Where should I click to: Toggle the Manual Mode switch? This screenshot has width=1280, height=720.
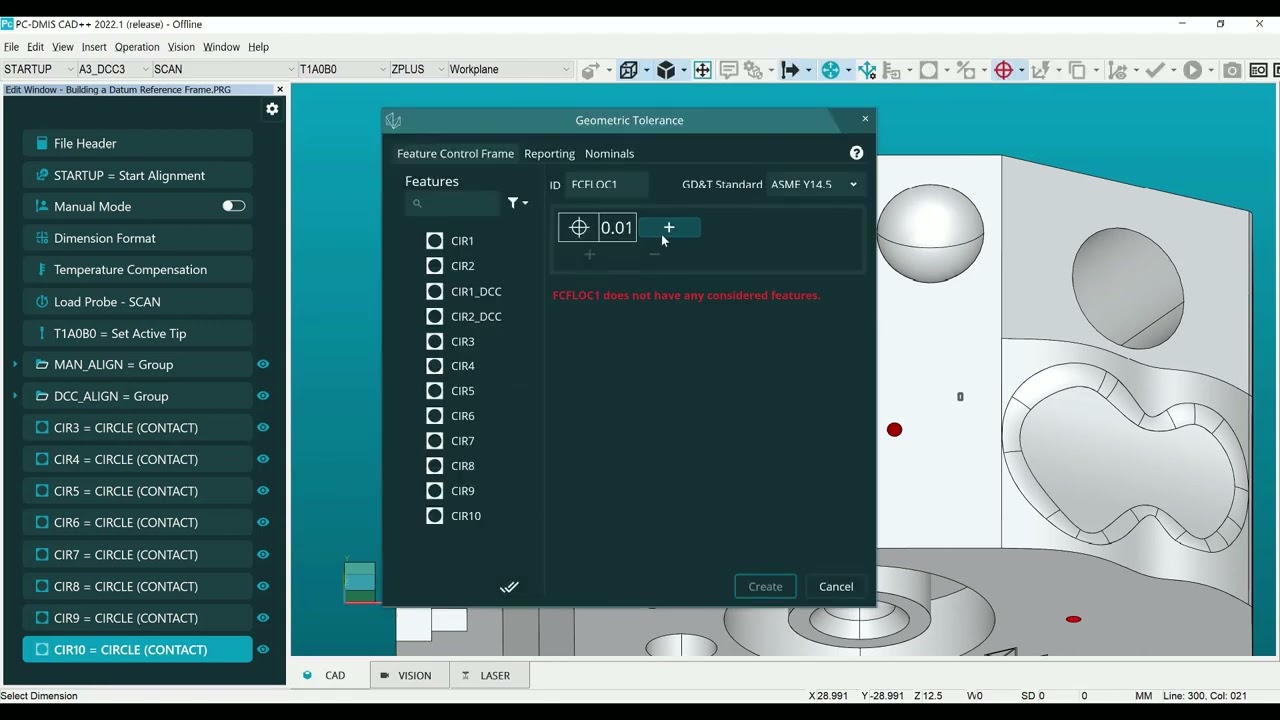point(233,206)
